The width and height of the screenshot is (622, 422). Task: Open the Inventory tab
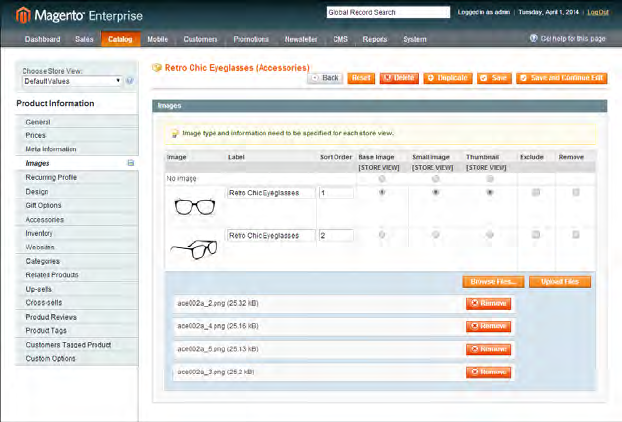pos(77,233)
